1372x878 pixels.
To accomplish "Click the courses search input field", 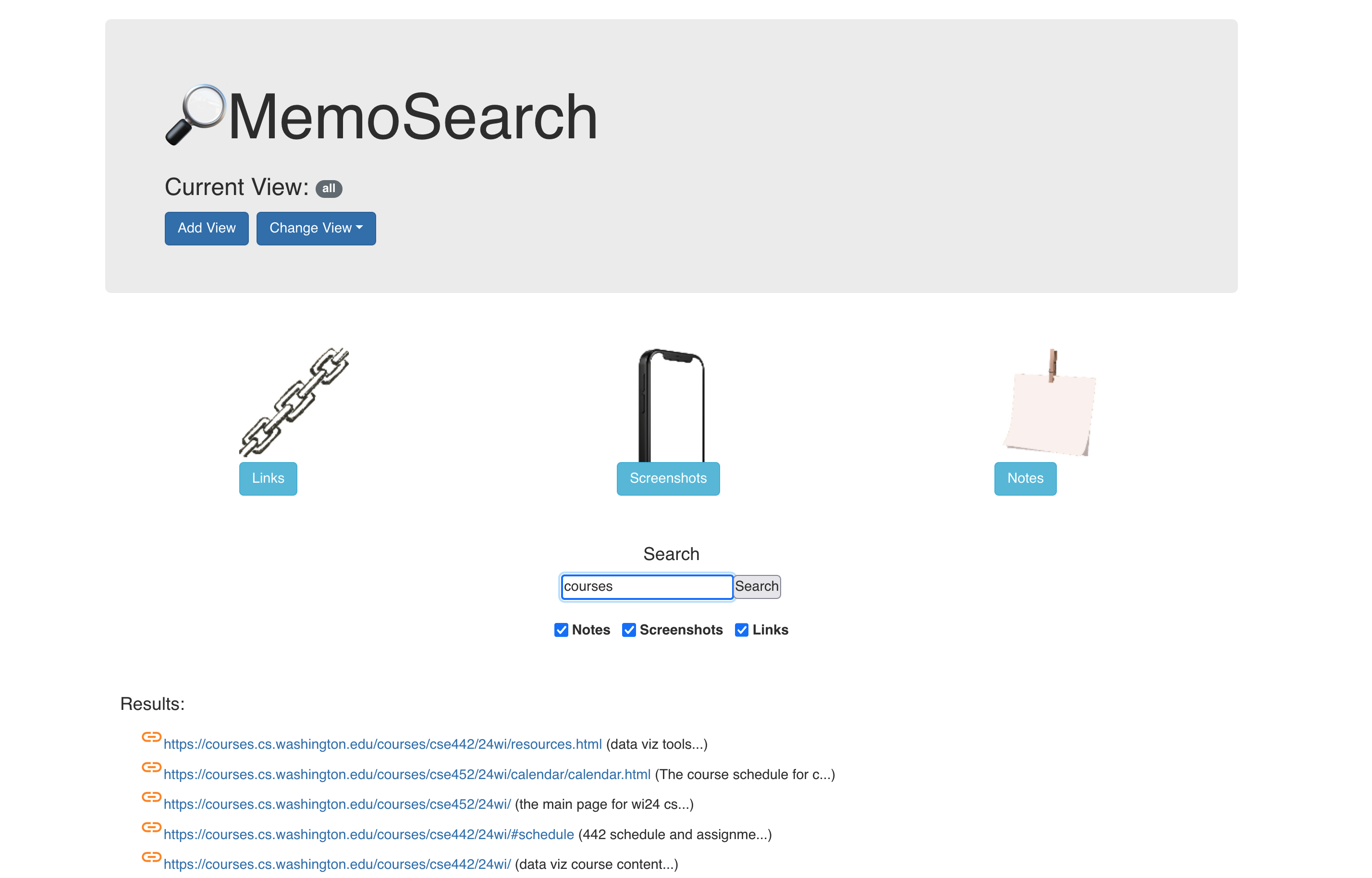I will [x=646, y=586].
